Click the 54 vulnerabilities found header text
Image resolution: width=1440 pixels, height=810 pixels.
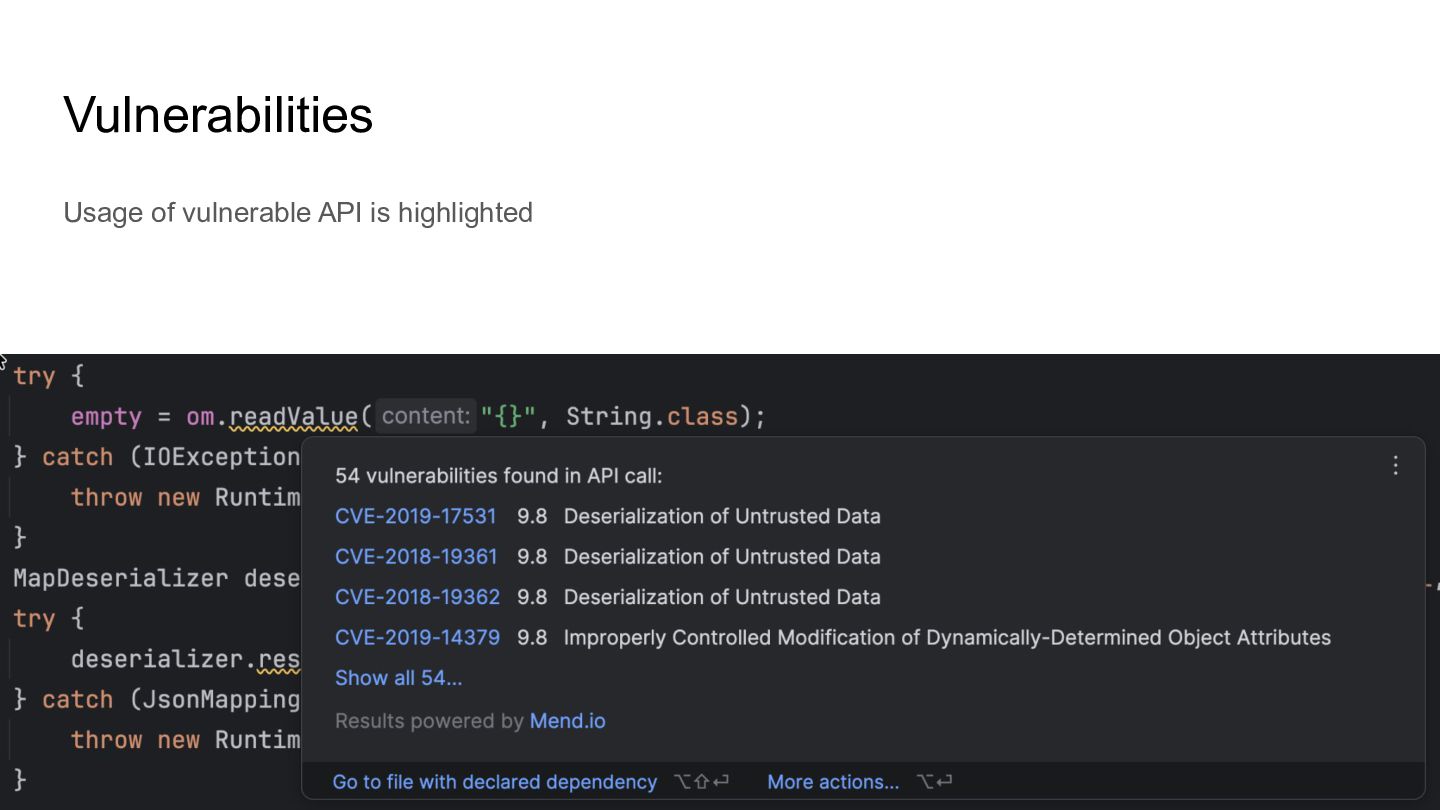(x=498, y=476)
